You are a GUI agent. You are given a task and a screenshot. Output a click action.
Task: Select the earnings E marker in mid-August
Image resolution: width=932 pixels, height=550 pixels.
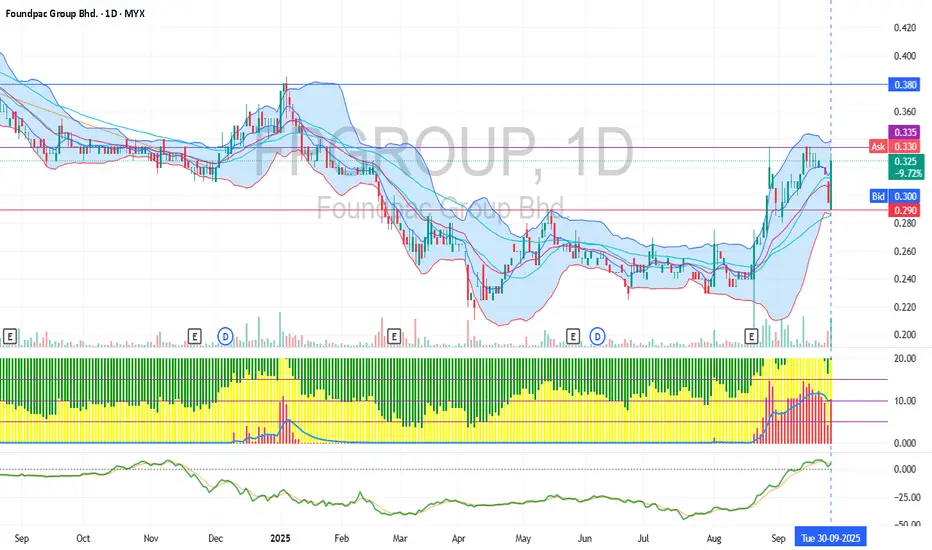click(x=751, y=337)
